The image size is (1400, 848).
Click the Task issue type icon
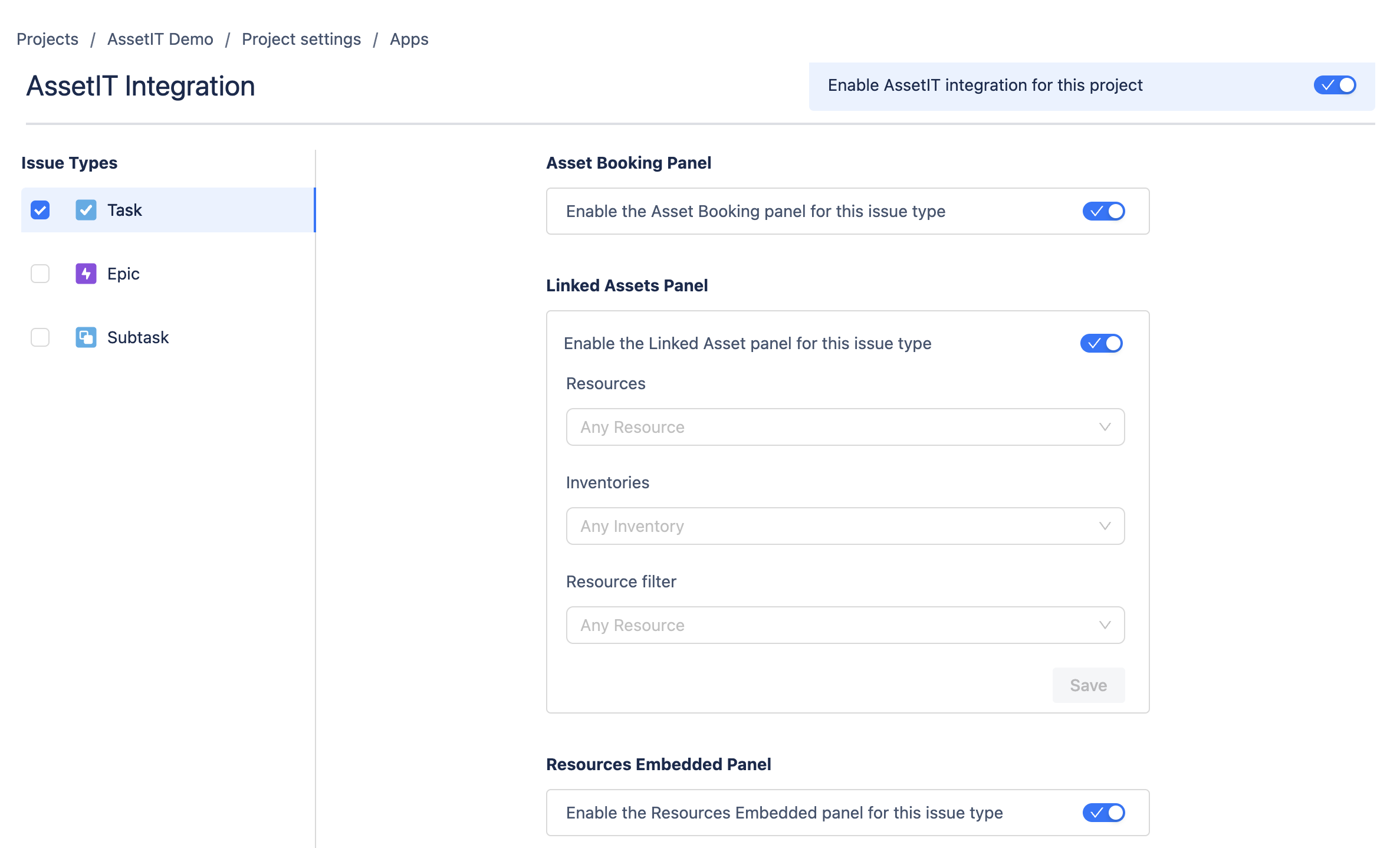[x=86, y=210]
